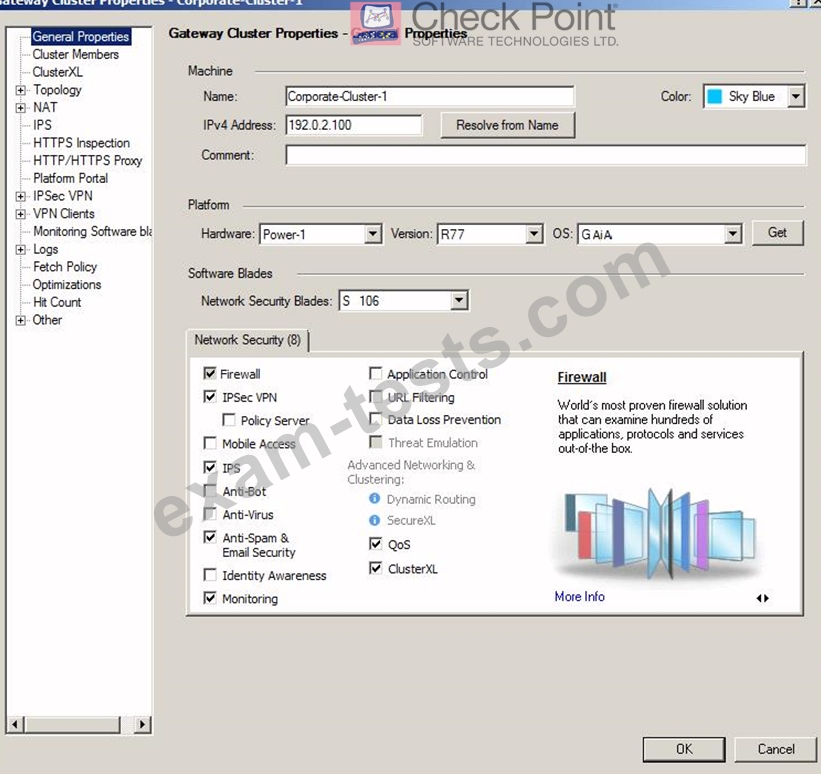The image size is (821, 774).
Task: Open Fetch Policy page
Action: tap(65, 267)
